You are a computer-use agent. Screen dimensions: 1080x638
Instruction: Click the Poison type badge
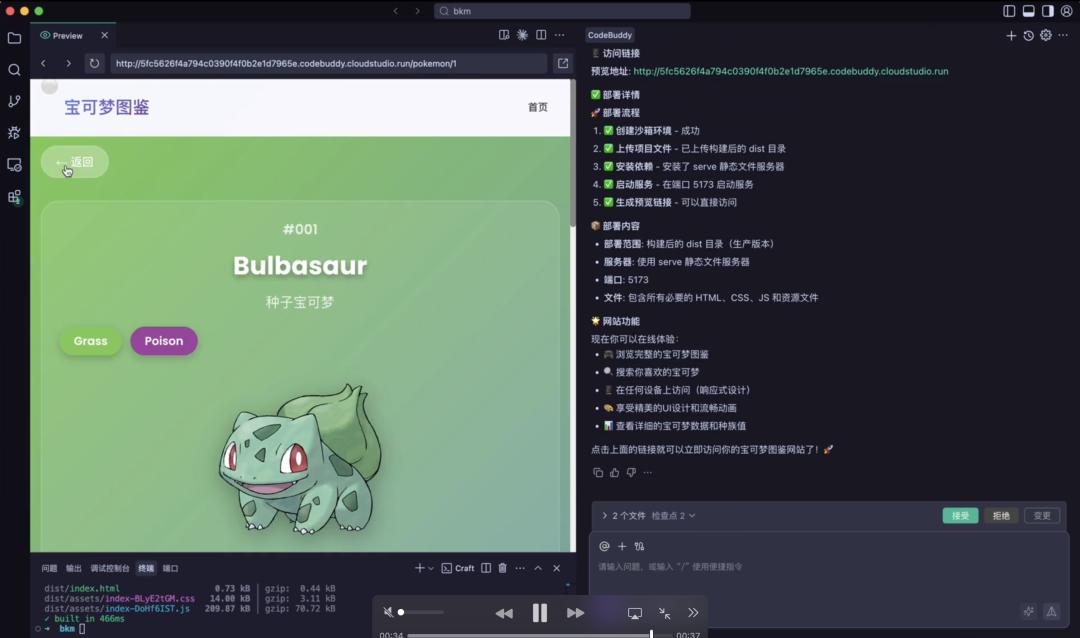pyautogui.click(x=164, y=341)
